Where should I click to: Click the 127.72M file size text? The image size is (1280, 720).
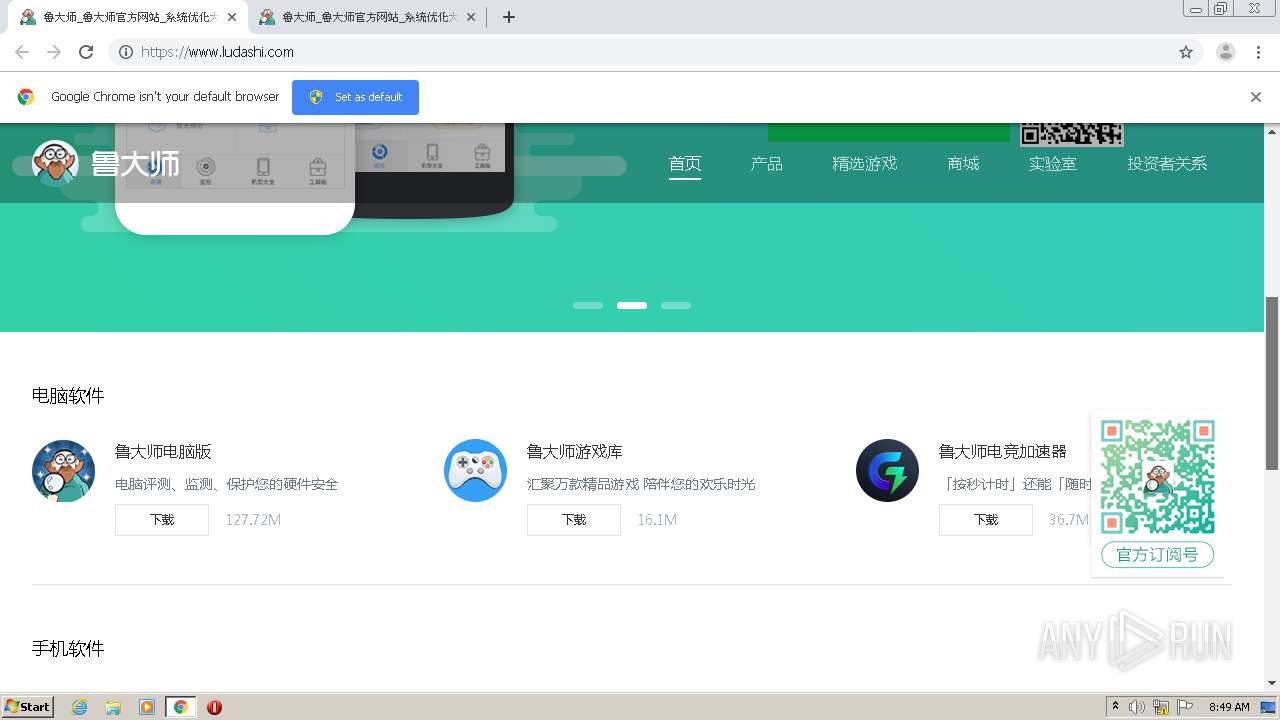(253, 520)
